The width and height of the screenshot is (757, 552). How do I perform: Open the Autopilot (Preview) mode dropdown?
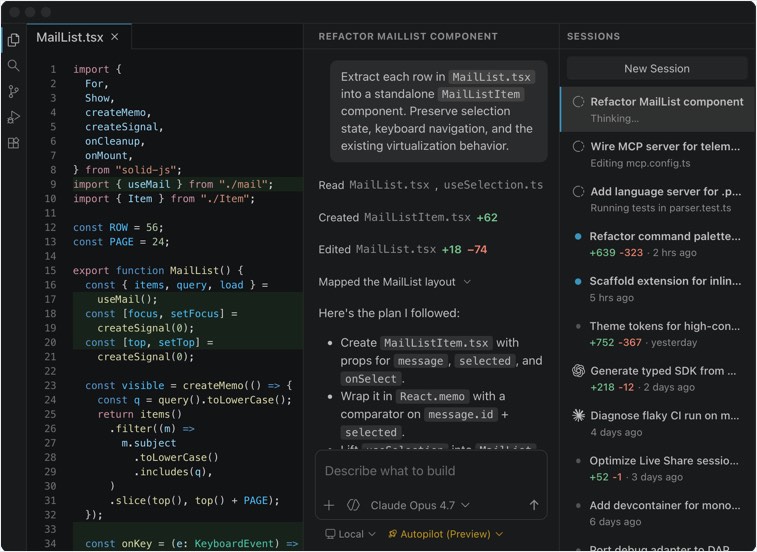tap(445, 534)
